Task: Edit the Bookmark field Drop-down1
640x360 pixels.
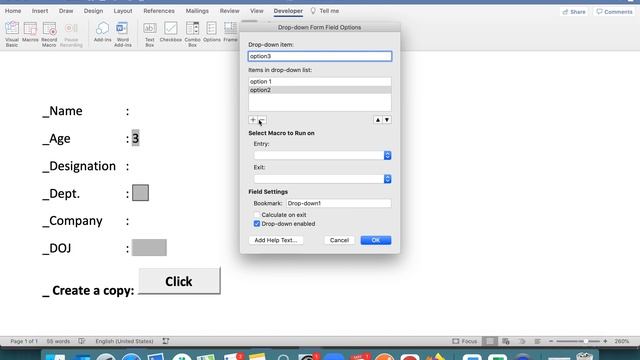Action: click(339, 203)
